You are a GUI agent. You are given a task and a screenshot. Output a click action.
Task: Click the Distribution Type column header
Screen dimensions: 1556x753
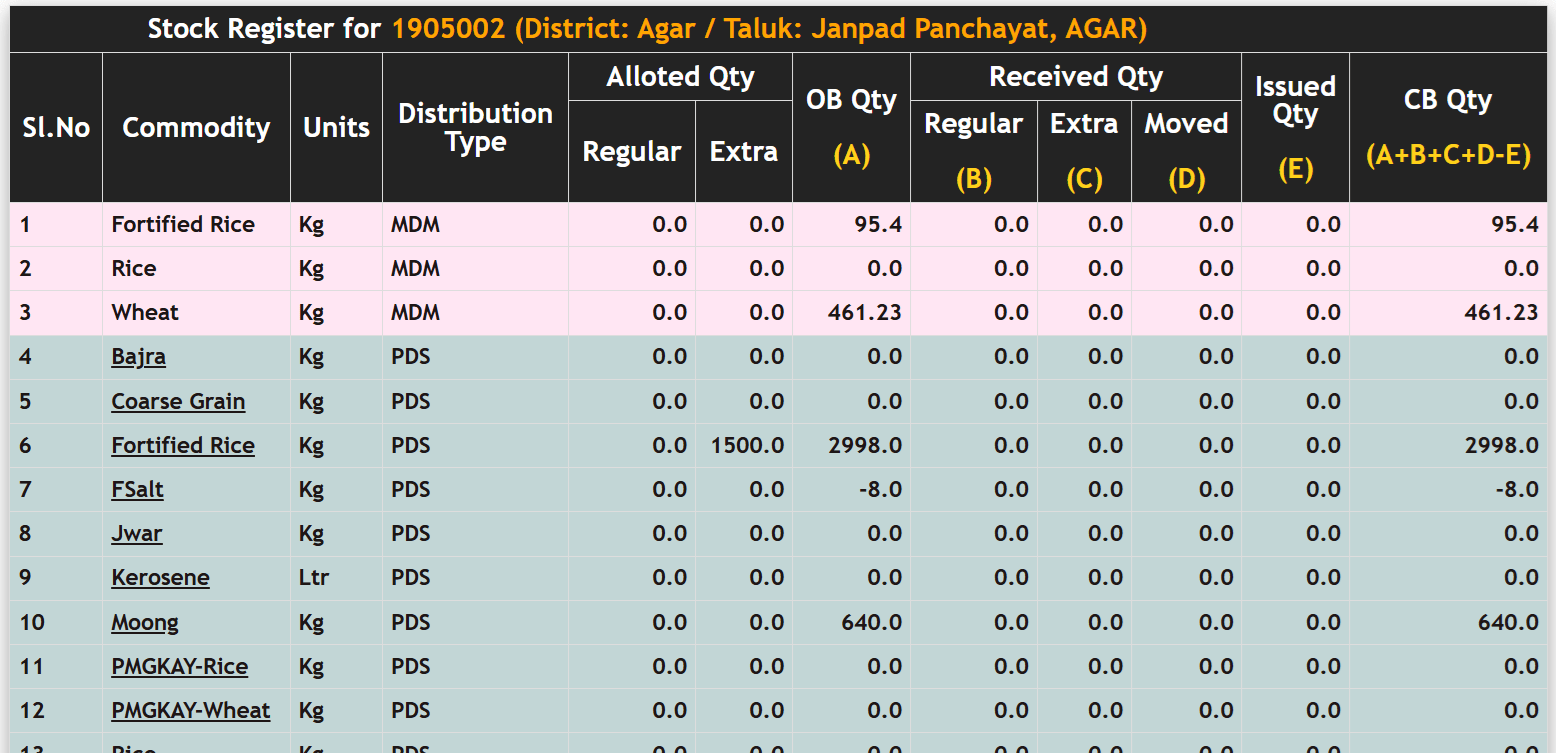[475, 128]
